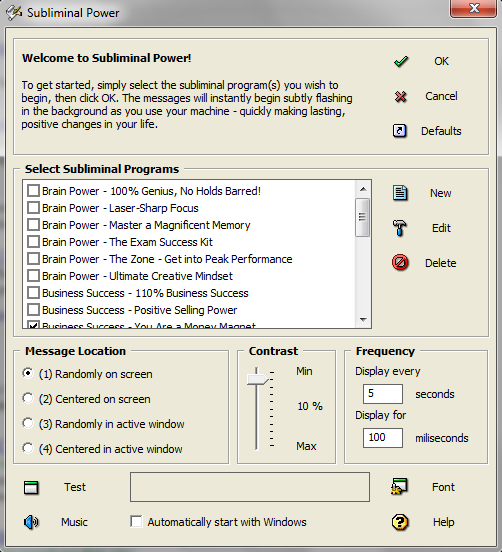Open the Music label option
Screen dimensions: 502x552
pyautogui.click(x=74, y=522)
